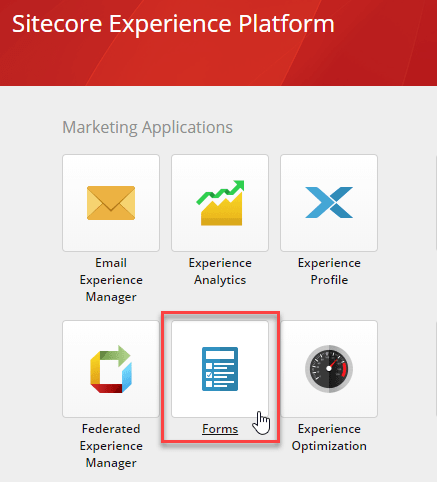Open the Experience Profile X tile
The height and width of the screenshot is (482, 437).
pyautogui.click(x=329, y=203)
